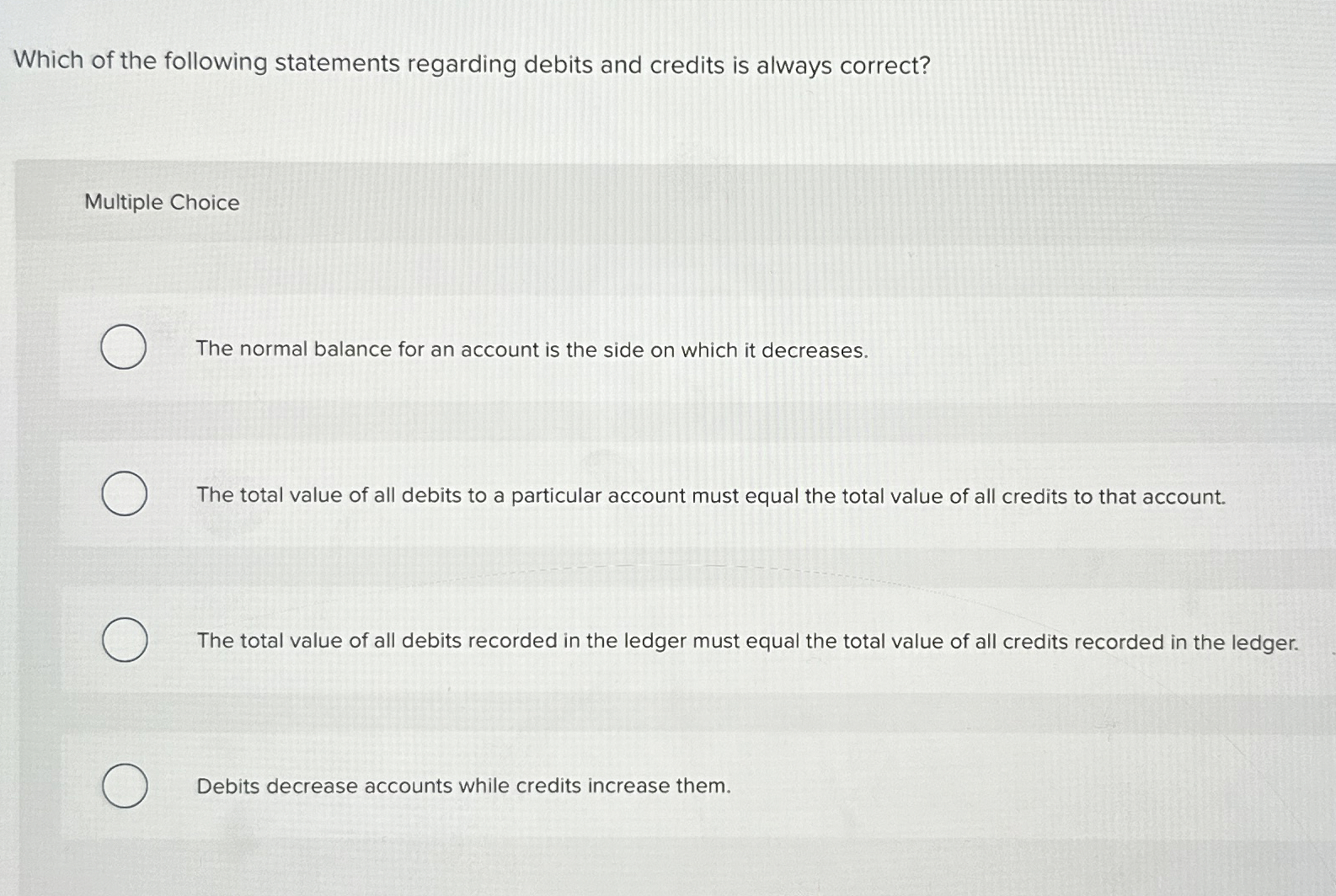Click the 'Multiple Choice' label
Viewport: 1336px width, 896px height.
coord(161,202)
